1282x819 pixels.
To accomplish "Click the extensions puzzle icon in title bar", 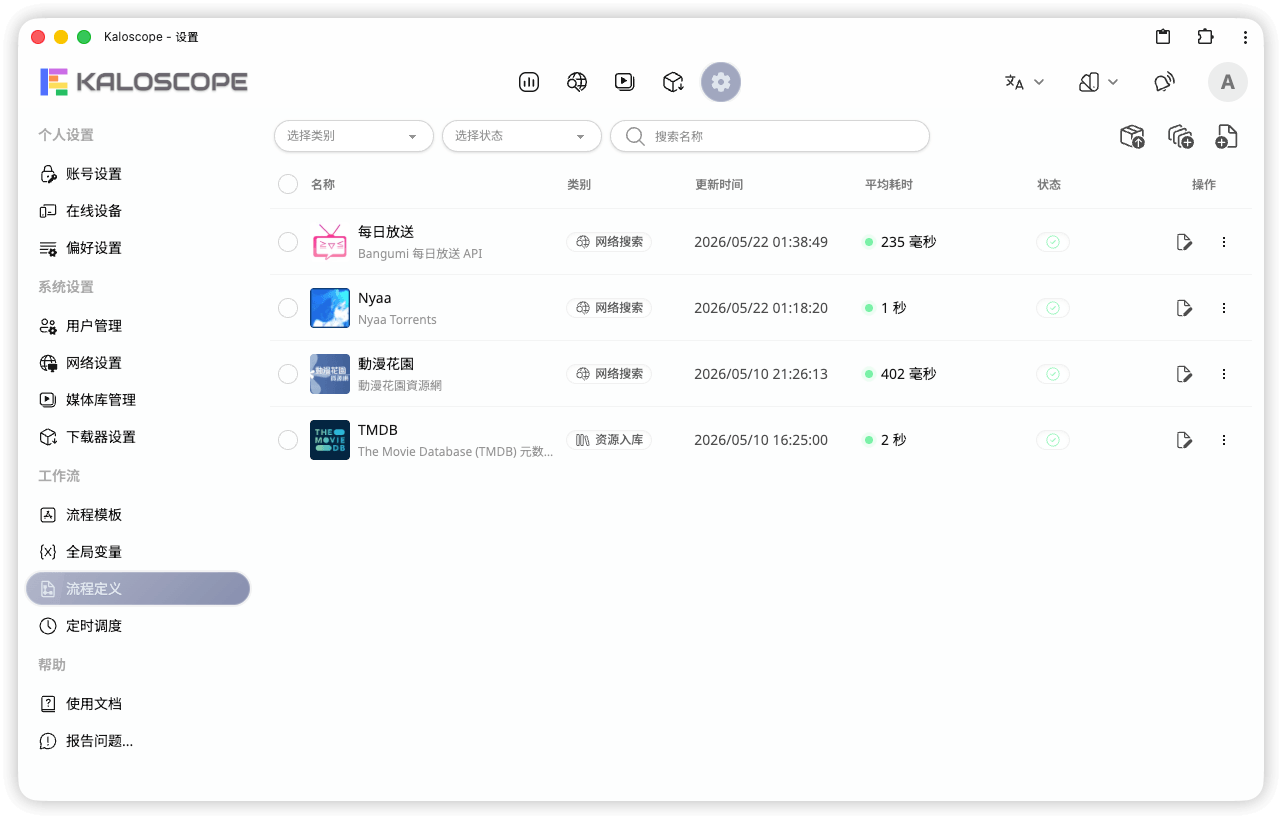I will click(1205, 37).
